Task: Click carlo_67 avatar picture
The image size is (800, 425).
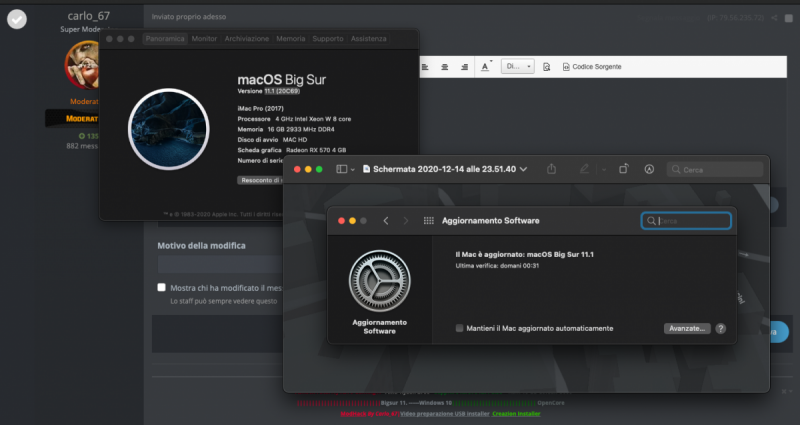Action: click(82, 65)
